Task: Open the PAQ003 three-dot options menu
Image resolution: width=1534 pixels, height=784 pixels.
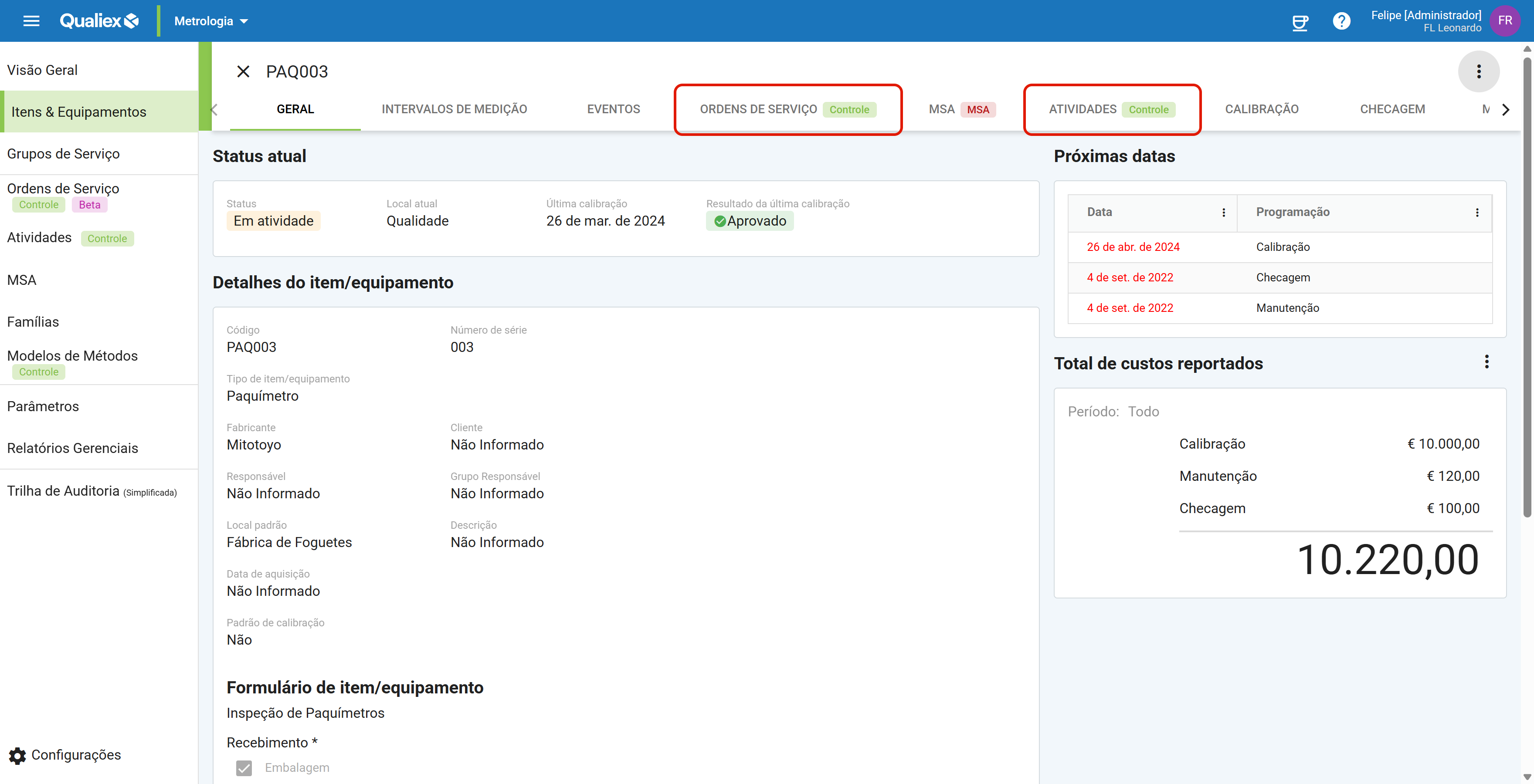Action: [x=1479, y=71]
